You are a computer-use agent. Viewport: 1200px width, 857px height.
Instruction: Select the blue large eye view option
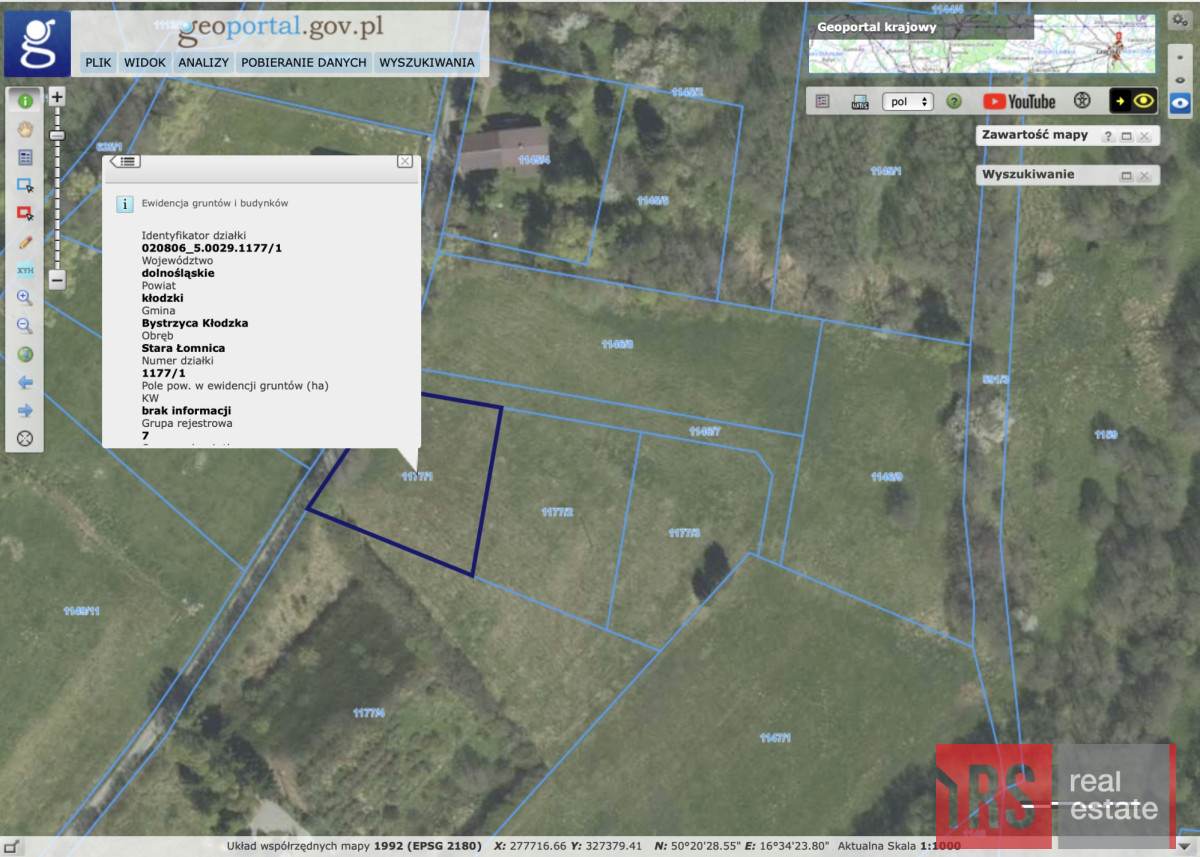(x=1181, y=102)
